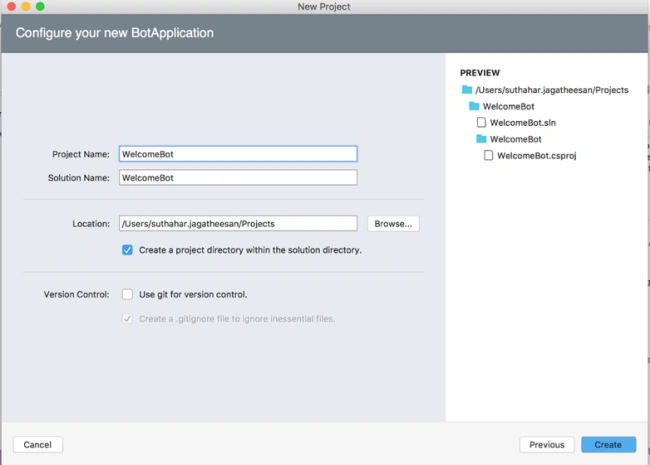This screenshot has height=465, width=650.
Task: Toggle the Create a .gitignore file checkbox
Action: (x=127, y=319)
